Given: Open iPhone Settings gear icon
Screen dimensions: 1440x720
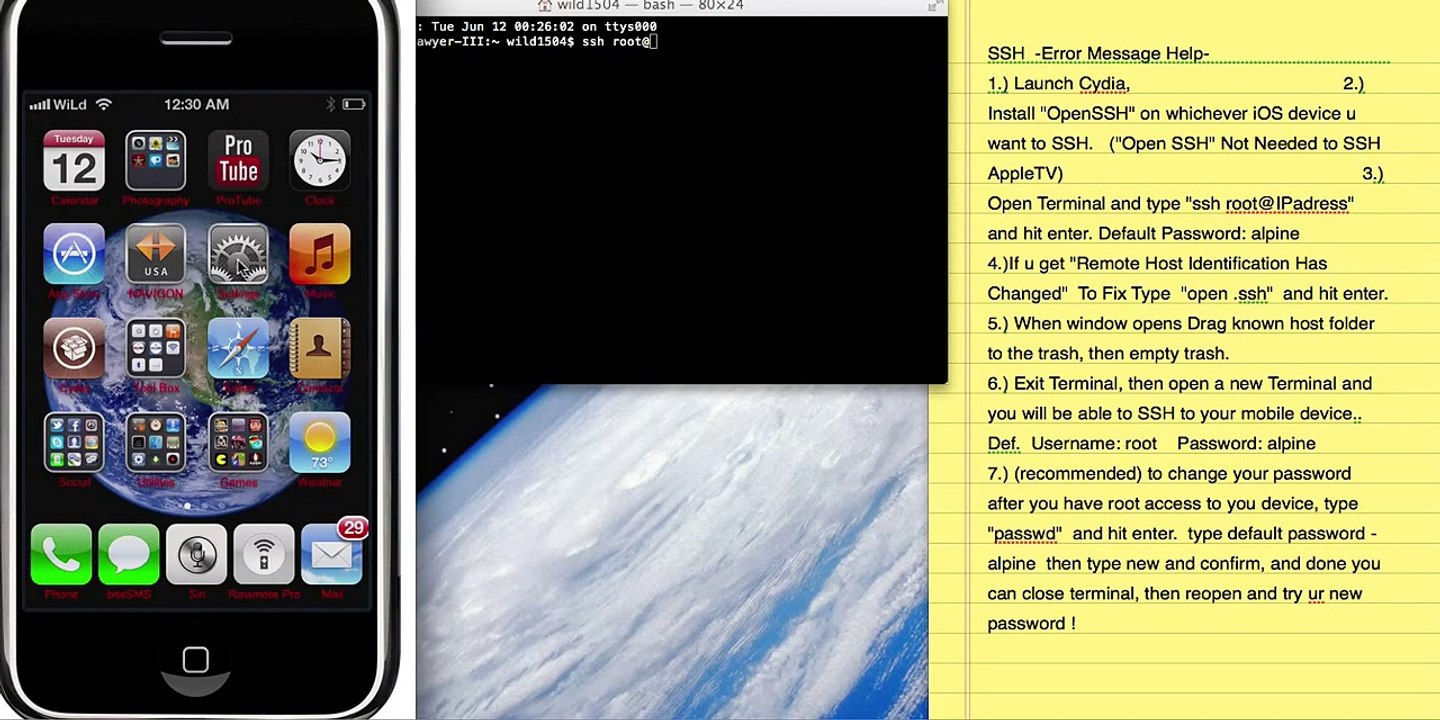Looking at the screenshot, I should (238, 254).
